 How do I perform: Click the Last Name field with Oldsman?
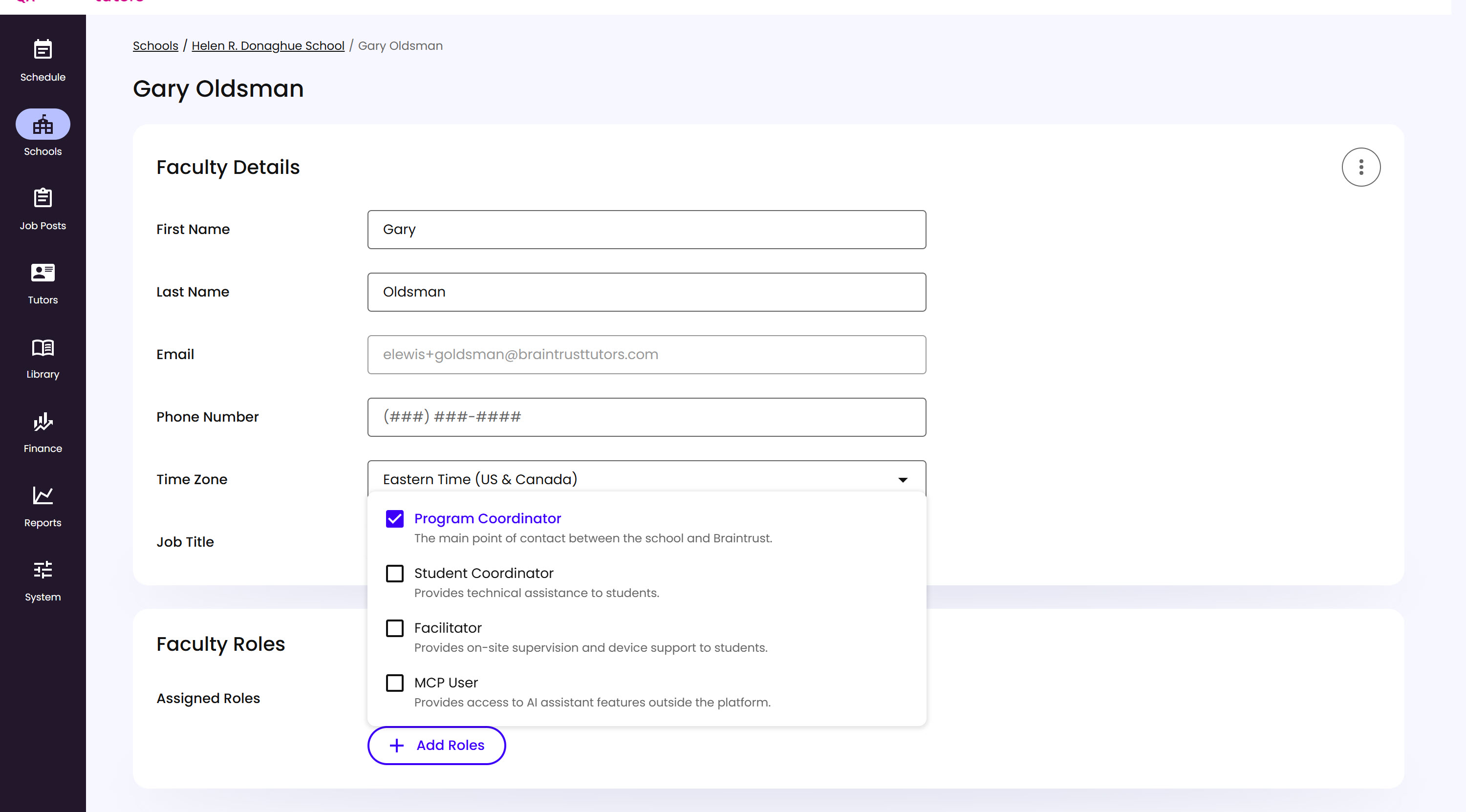647,292
